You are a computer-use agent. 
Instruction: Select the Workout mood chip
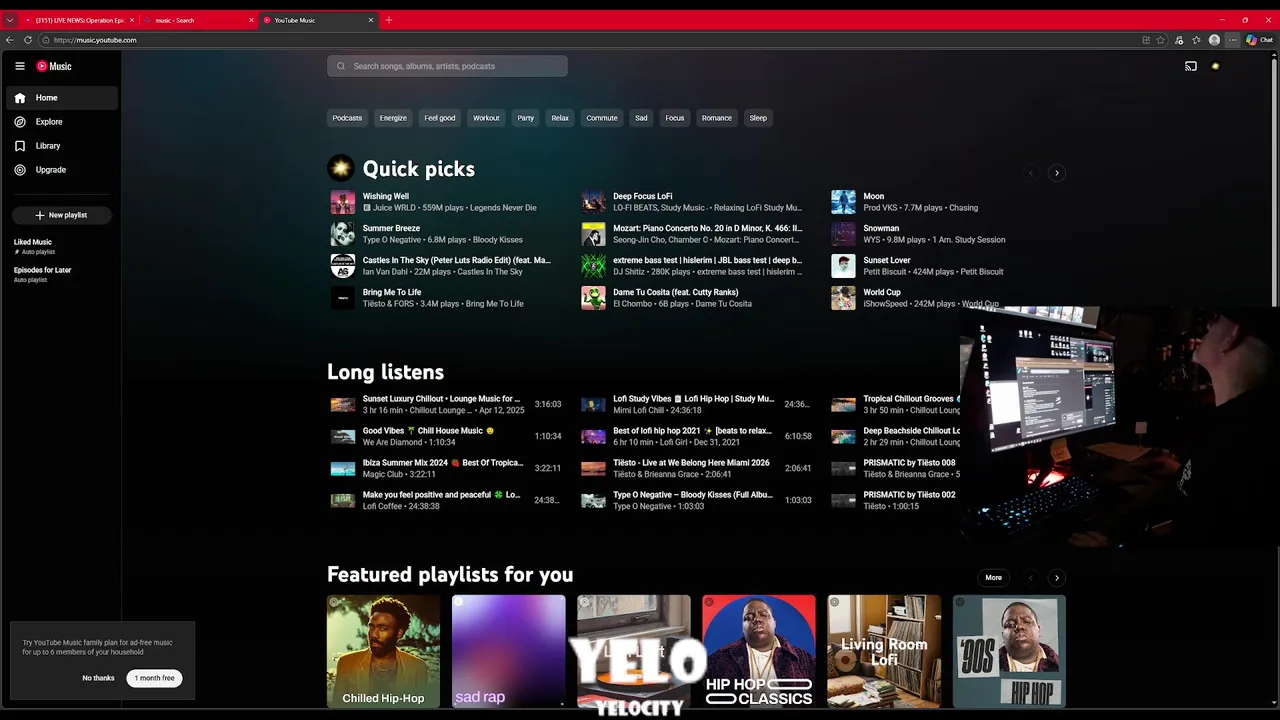pos(486,118)
